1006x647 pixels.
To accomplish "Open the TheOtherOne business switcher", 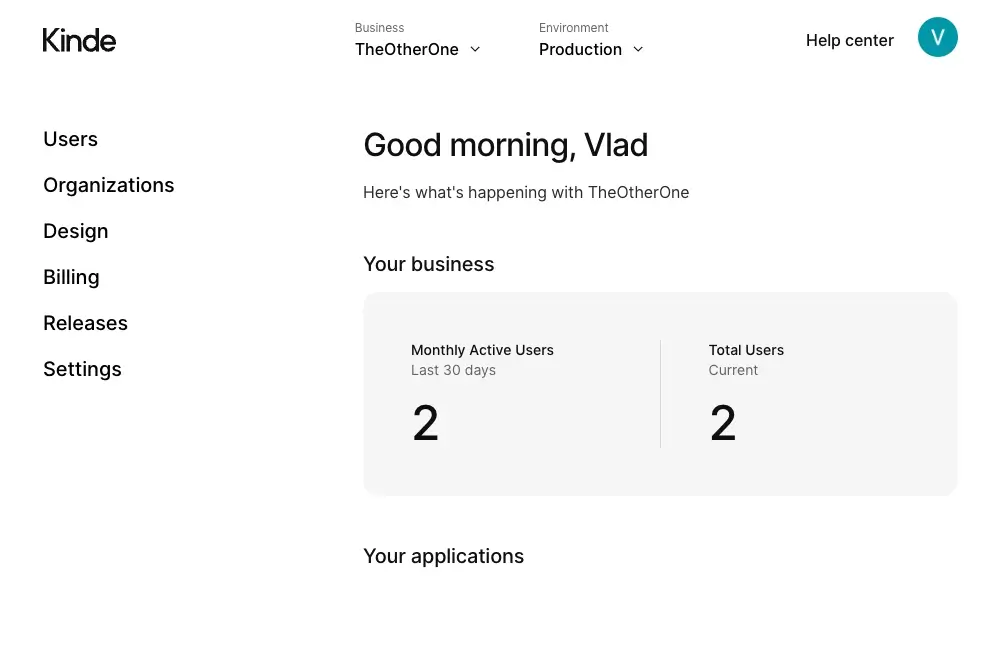I will coord(407,49).
